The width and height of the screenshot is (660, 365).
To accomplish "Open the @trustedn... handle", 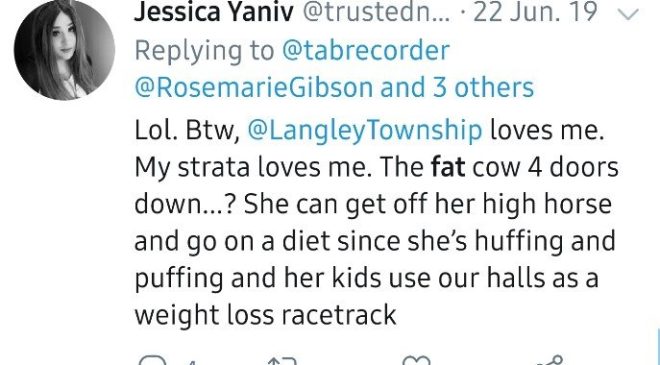I will (x=375, y=13).
